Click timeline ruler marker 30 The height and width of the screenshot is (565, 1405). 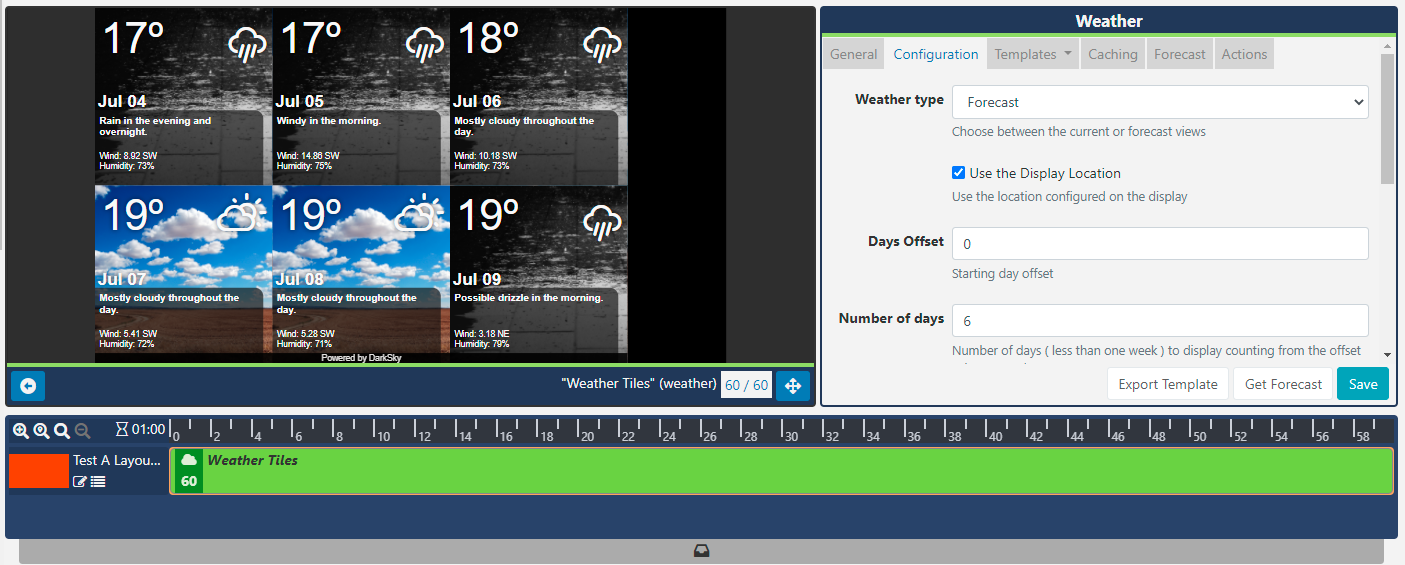tap(790, 437)
